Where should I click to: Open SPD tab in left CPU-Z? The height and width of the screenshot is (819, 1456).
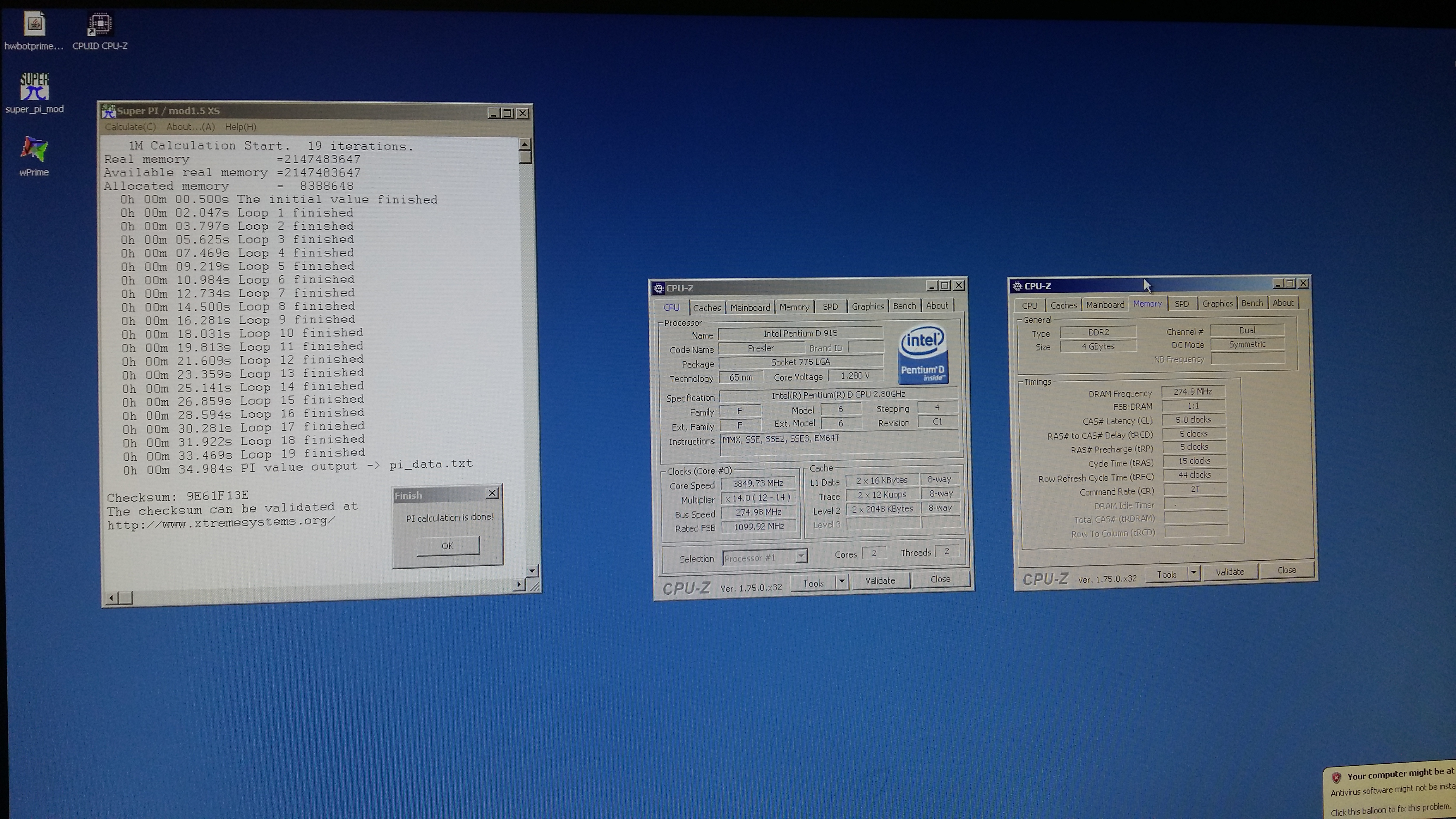click(x=830, y=307)
